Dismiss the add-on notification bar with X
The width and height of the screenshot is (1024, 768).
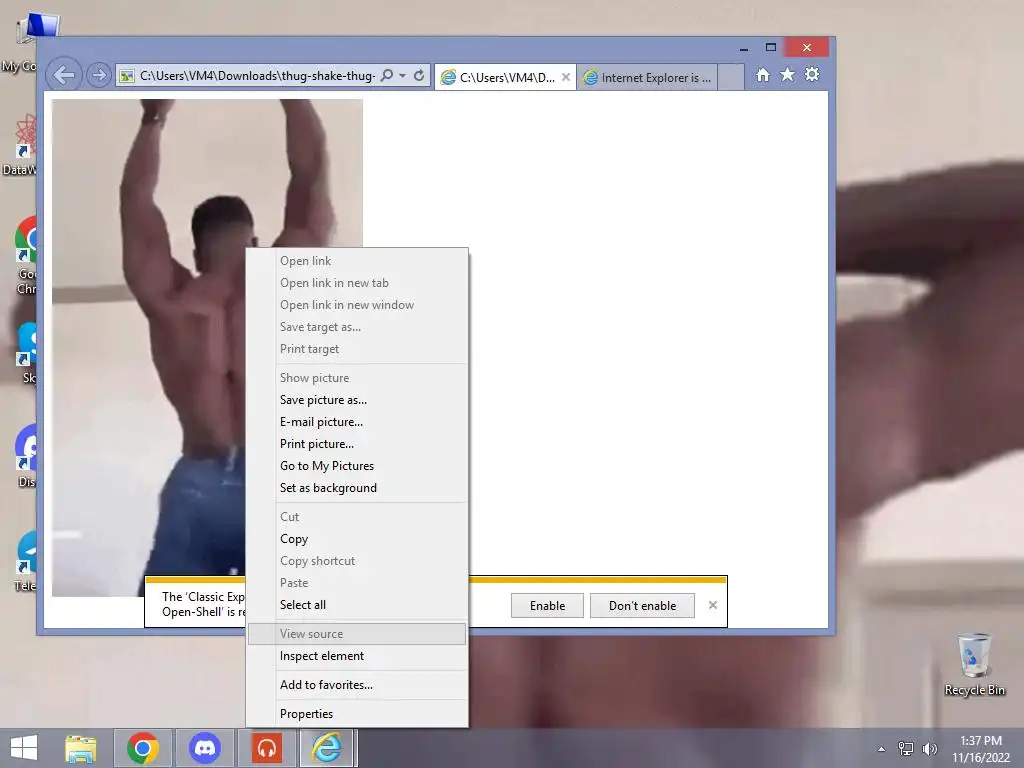tap(712, 605)
